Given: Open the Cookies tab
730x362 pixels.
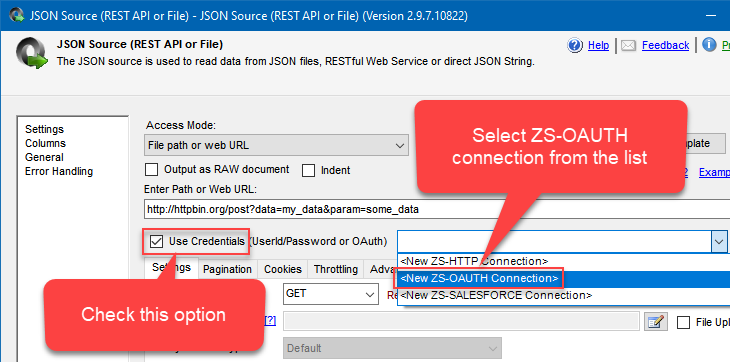Looking at the screenshot, I should pyautogui.click(x=283, y=269).
